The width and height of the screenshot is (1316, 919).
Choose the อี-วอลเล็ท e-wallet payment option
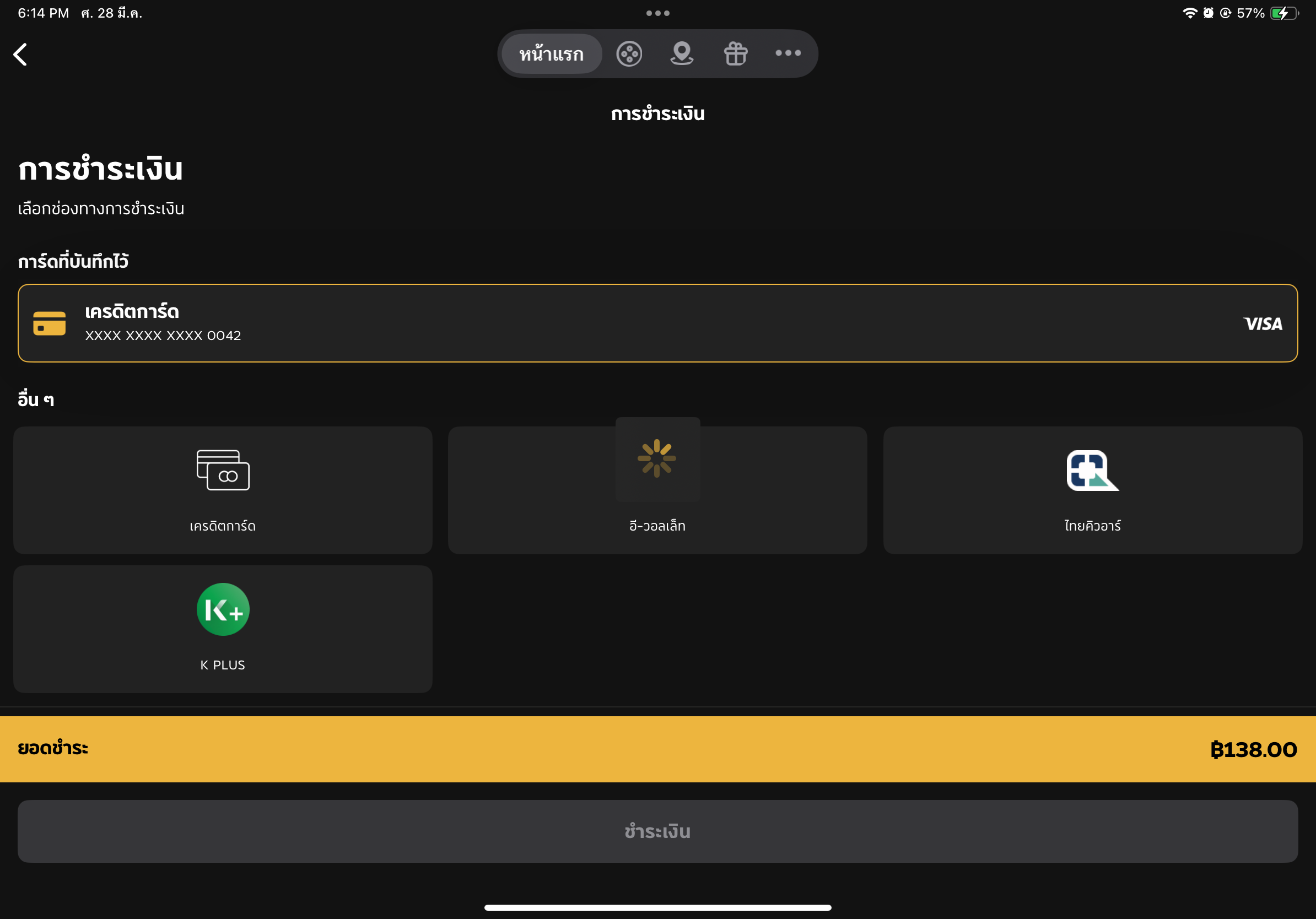click(x=657, y=490)
